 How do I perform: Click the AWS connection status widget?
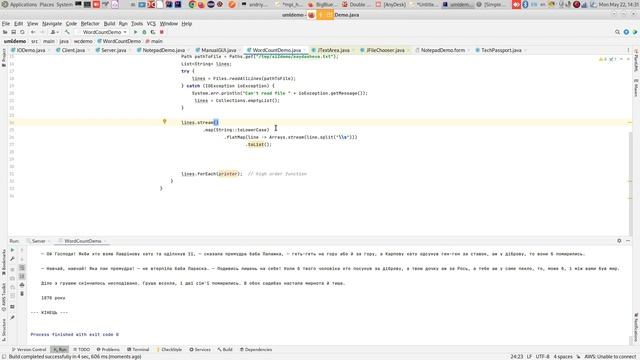[610, 356]
